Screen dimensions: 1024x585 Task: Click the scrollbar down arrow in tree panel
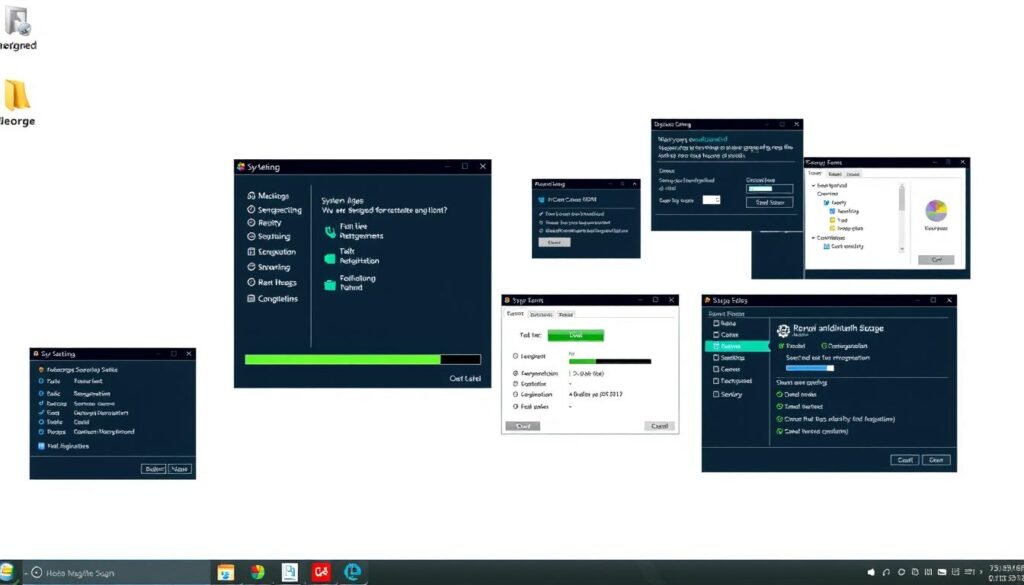(x=902, y=249)
